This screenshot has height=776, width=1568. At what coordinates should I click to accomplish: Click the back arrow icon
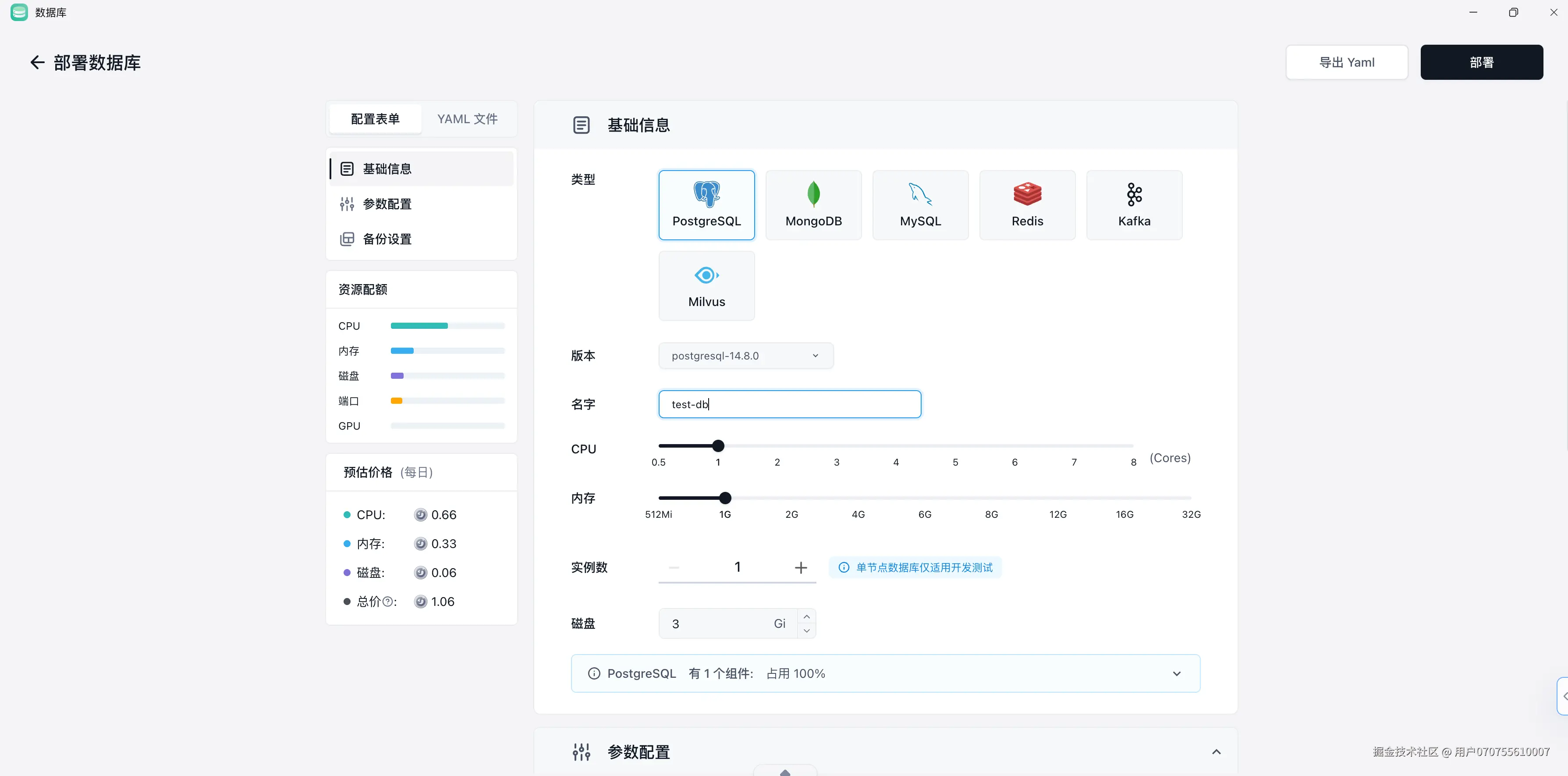(x=37, y=62)
